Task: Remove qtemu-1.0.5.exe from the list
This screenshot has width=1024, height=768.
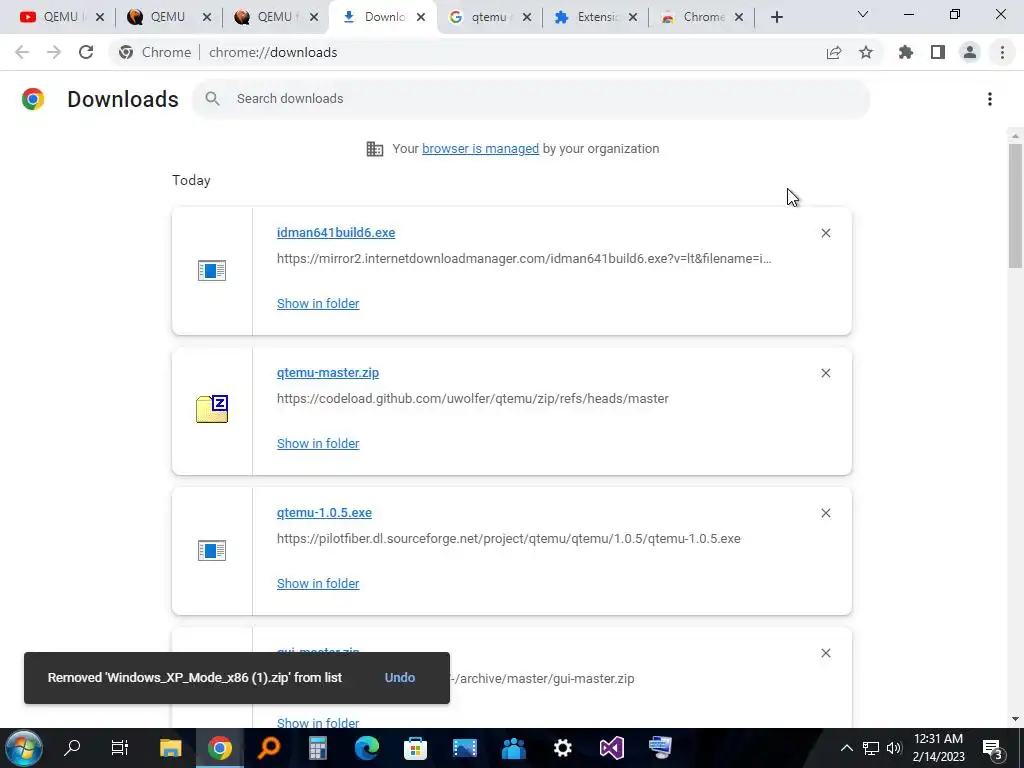Action: point(825,513)
